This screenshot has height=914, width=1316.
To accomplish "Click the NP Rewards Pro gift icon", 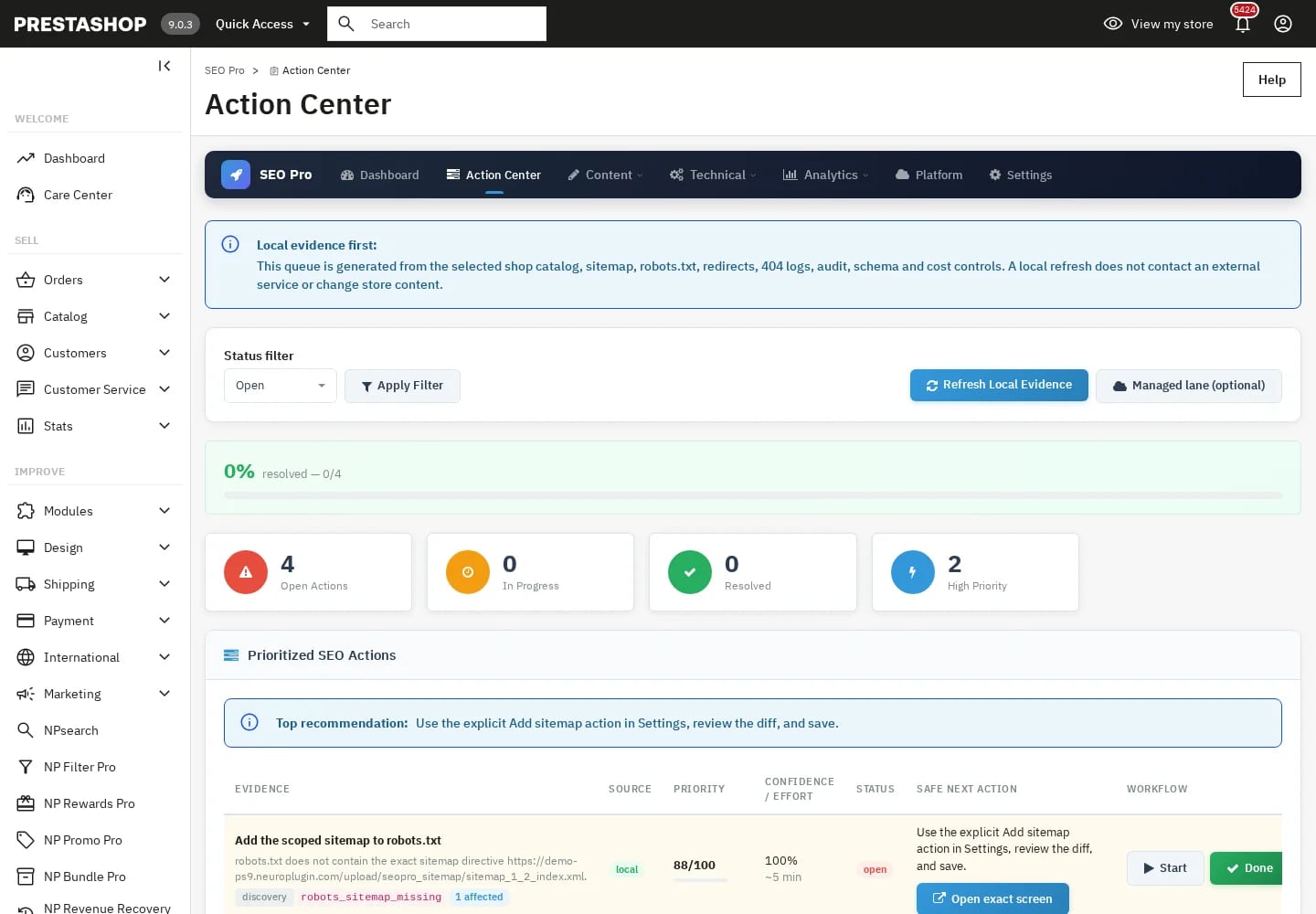I will [x=26, y=803].
